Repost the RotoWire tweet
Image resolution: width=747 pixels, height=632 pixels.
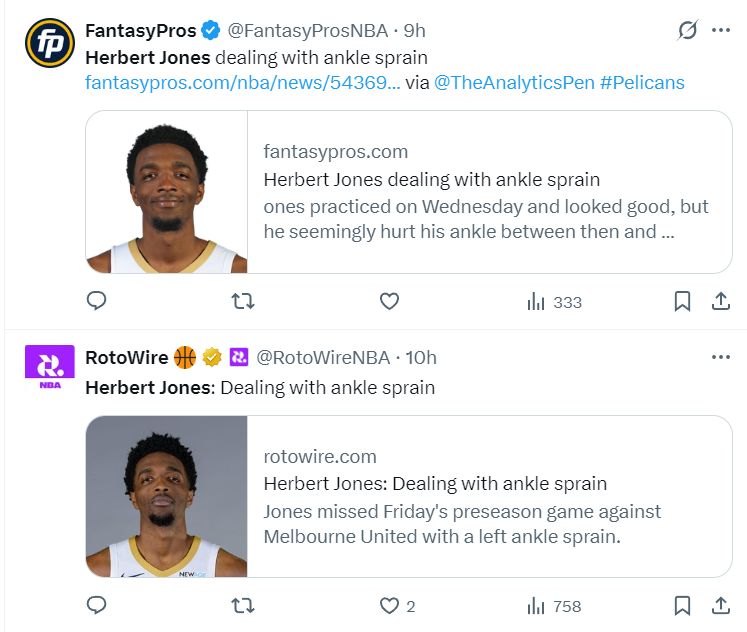click(243, 605)
